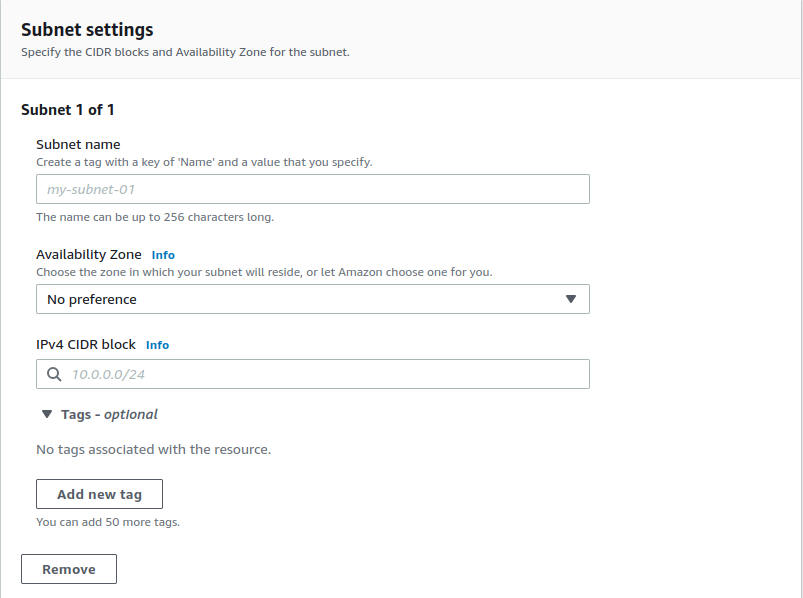This screenshot has height=598, width=803.
Task: Click the Info icon-link after Availability Zone
Action: (x=163, y=255)
